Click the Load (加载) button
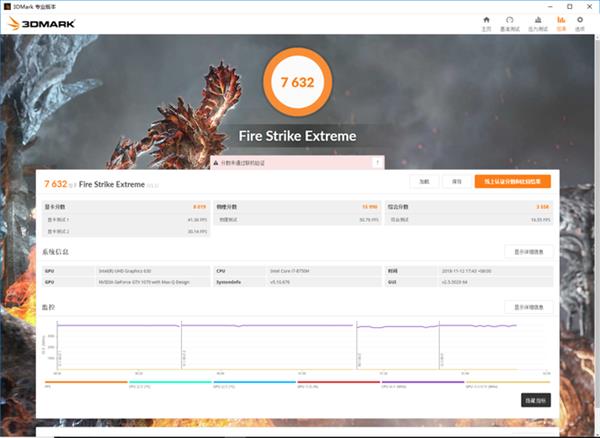Image resolution: width=600 pixels, height=438 pixels. click(424, 182)
